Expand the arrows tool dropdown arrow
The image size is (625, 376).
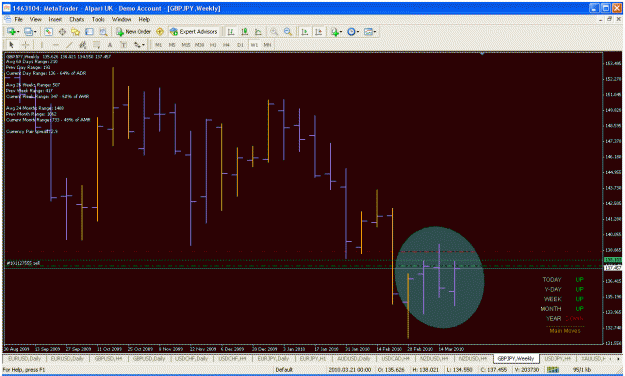[x=143, y=45]
